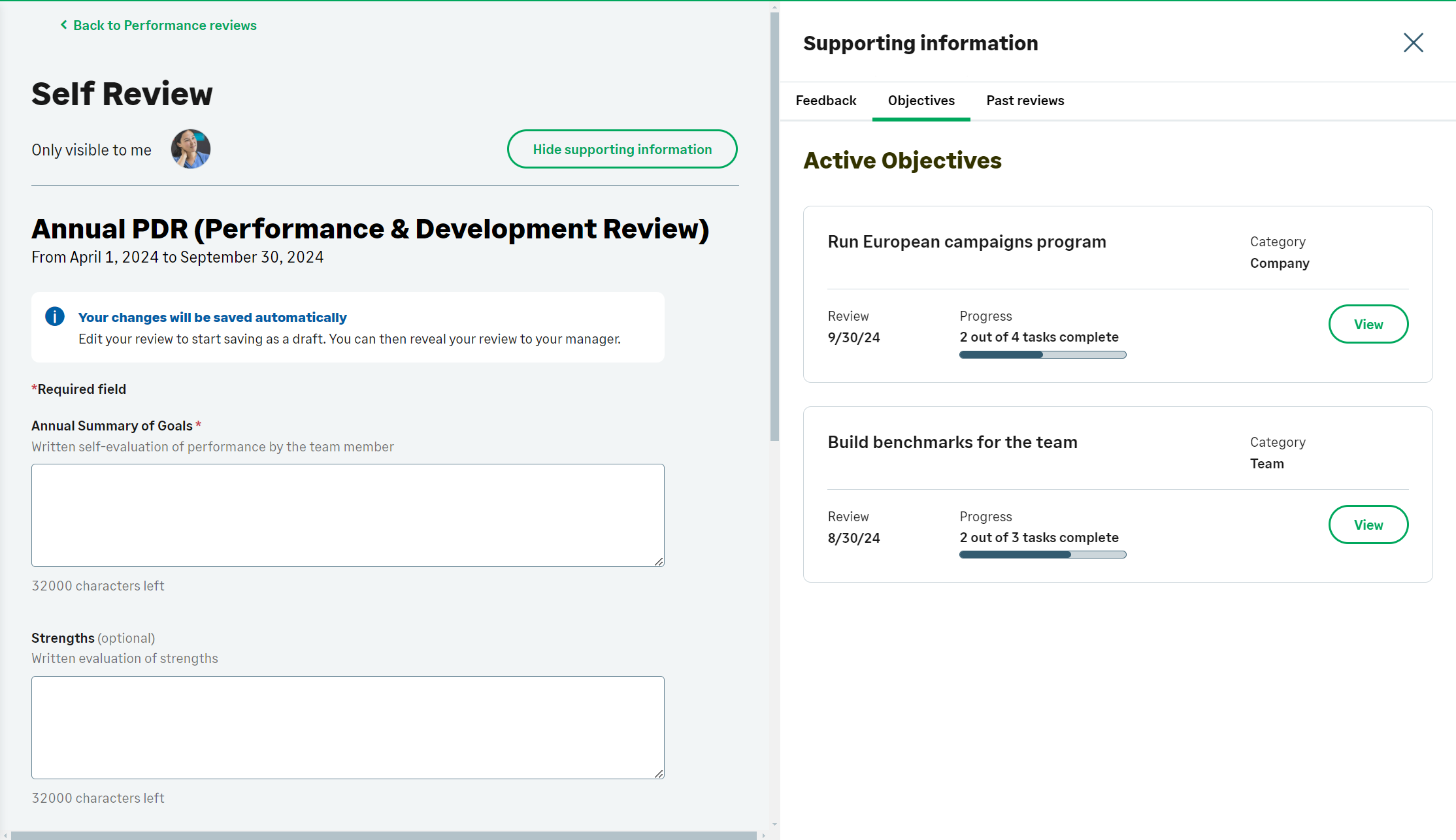The width and height of the screenshot is (1456, 840).
Task: Click the Strengths text area
Action: [x=347, y=727]
